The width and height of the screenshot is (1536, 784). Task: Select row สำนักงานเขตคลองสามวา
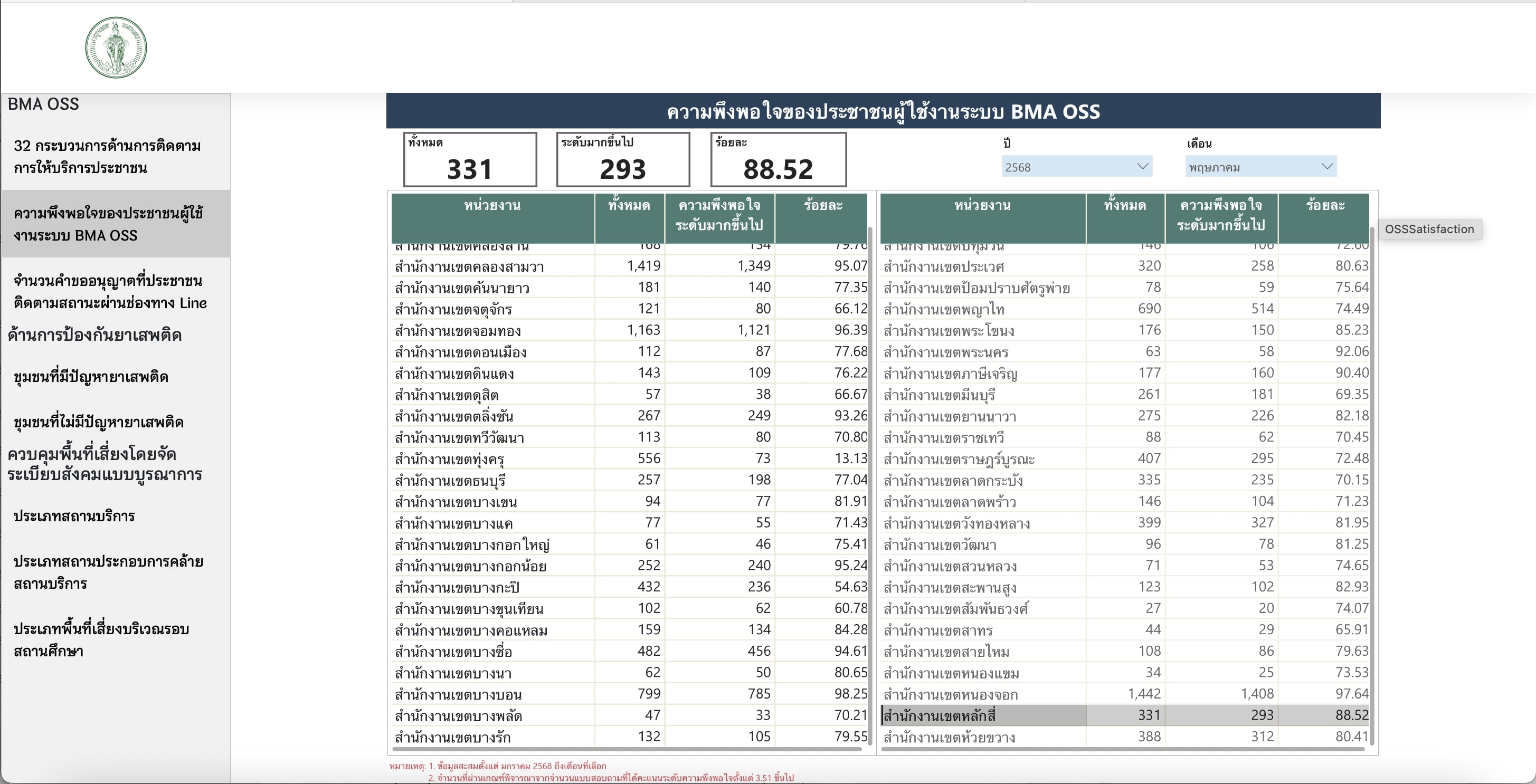[630, 266]
